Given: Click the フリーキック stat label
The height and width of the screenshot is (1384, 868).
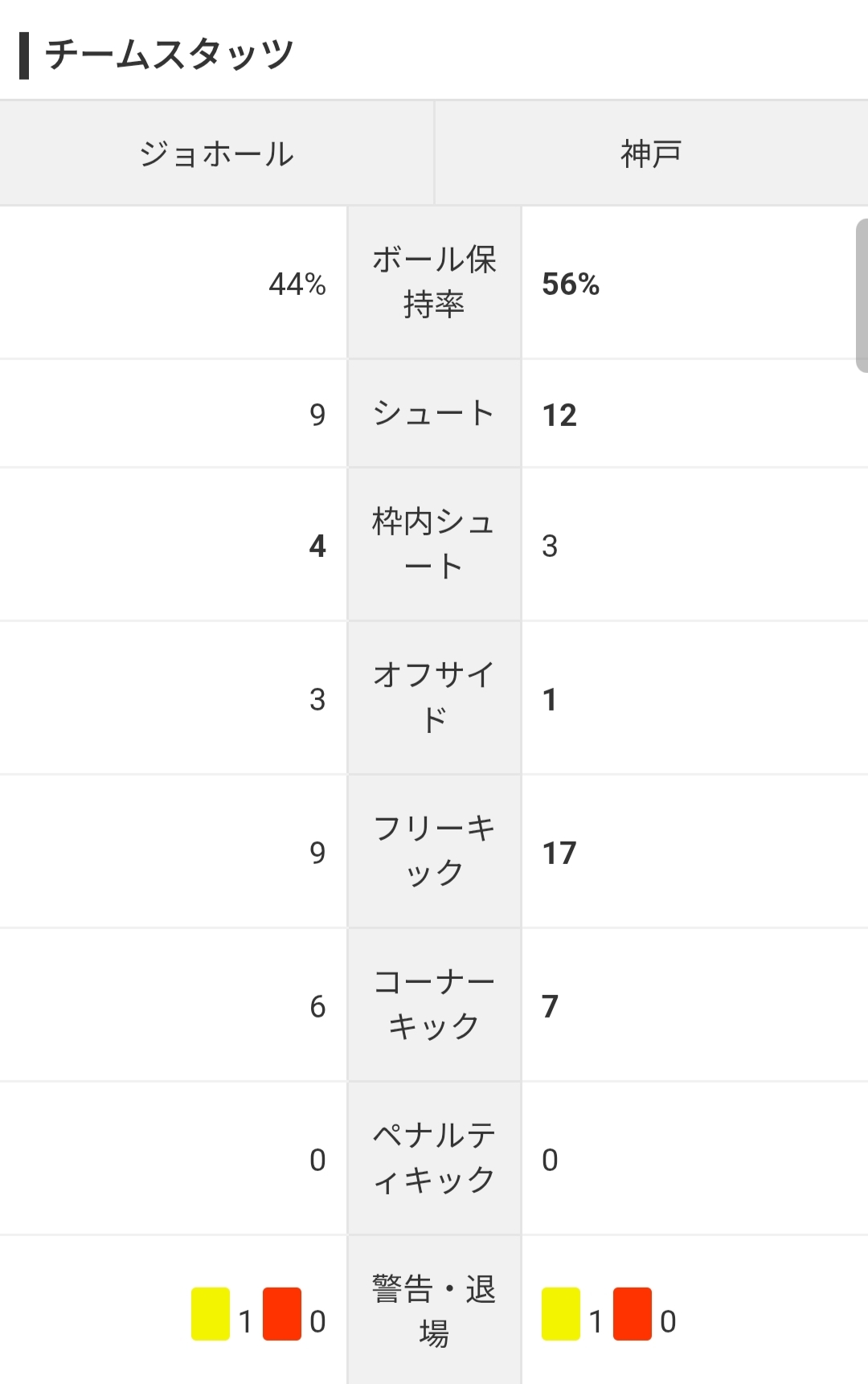Looking at the screenshot, I should pyautogui.click(x=434, y=850).
